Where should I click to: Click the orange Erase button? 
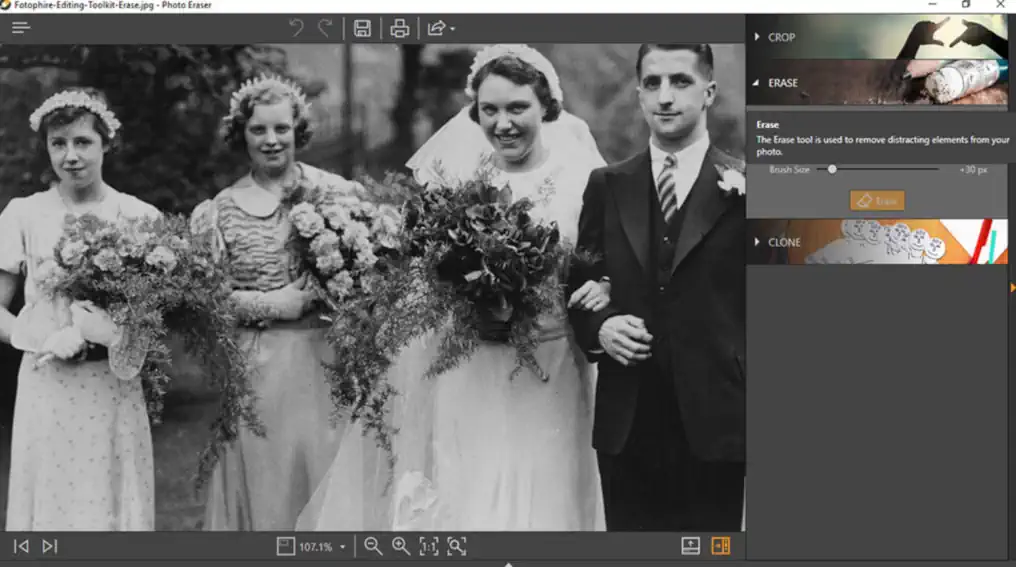click(877, 201)
